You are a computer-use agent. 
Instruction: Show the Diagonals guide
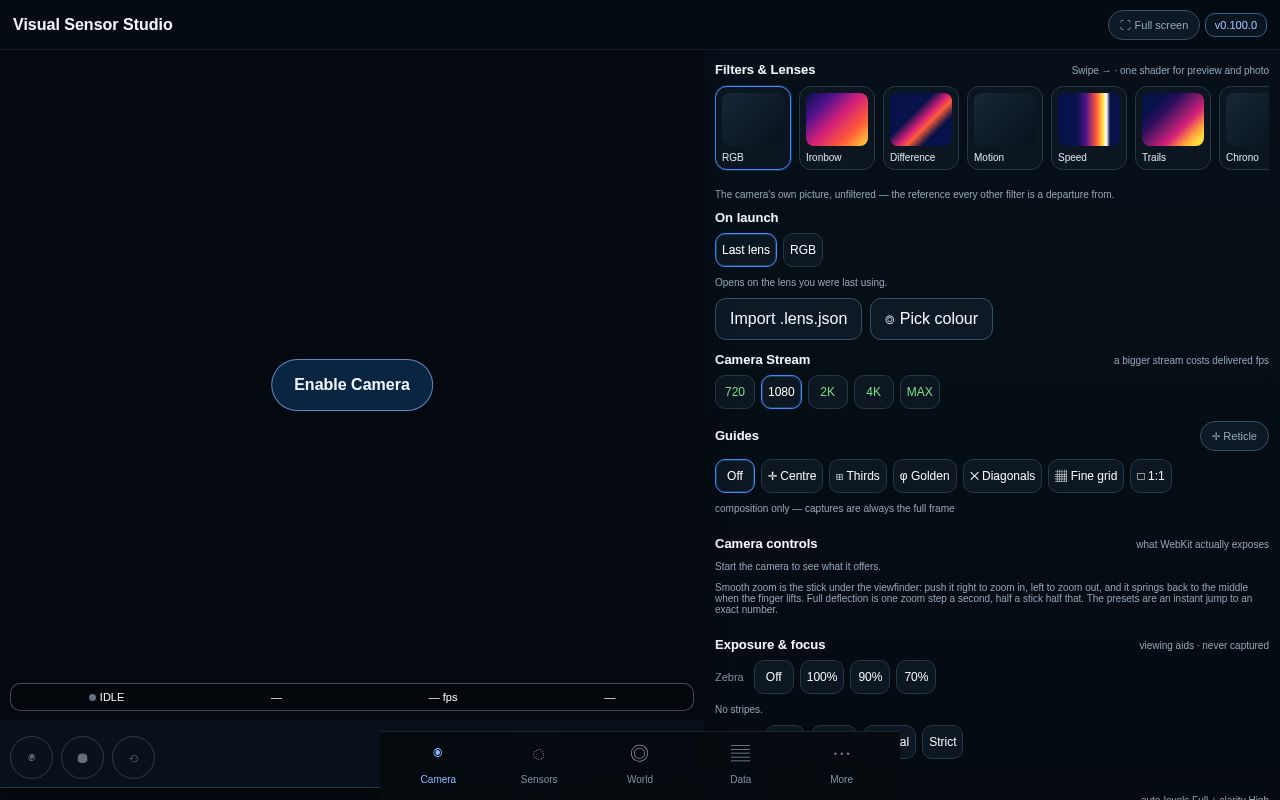coord(1002,476)
